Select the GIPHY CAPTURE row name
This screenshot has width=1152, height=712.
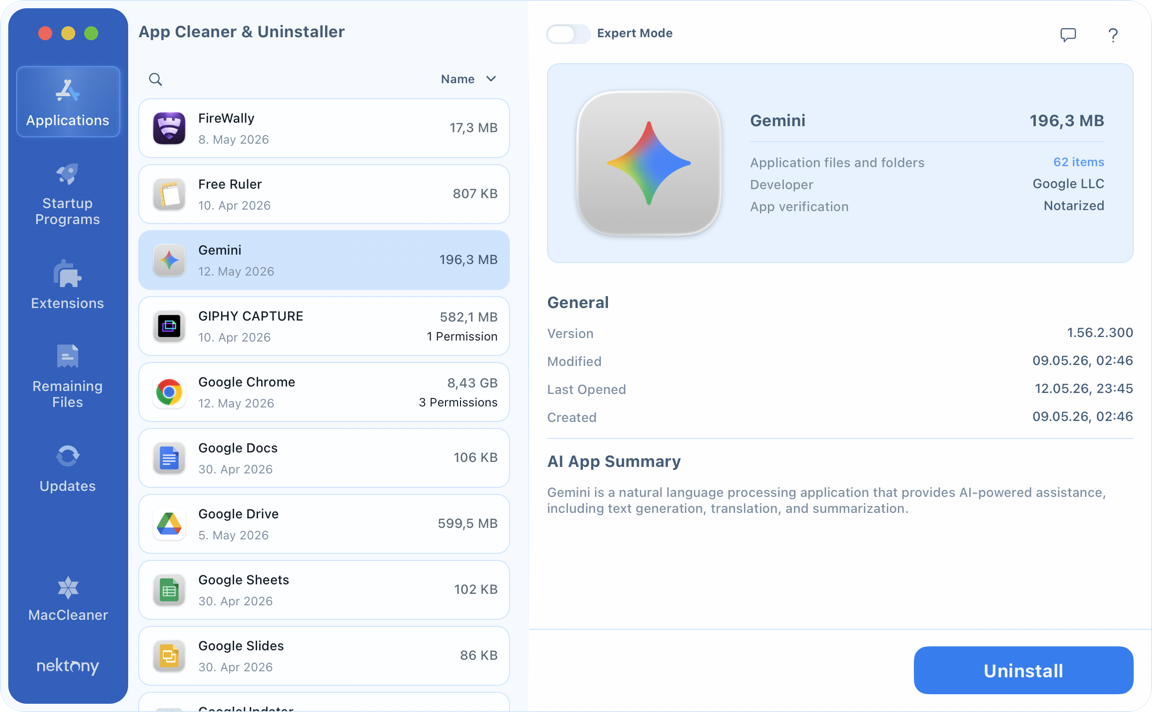251,316
